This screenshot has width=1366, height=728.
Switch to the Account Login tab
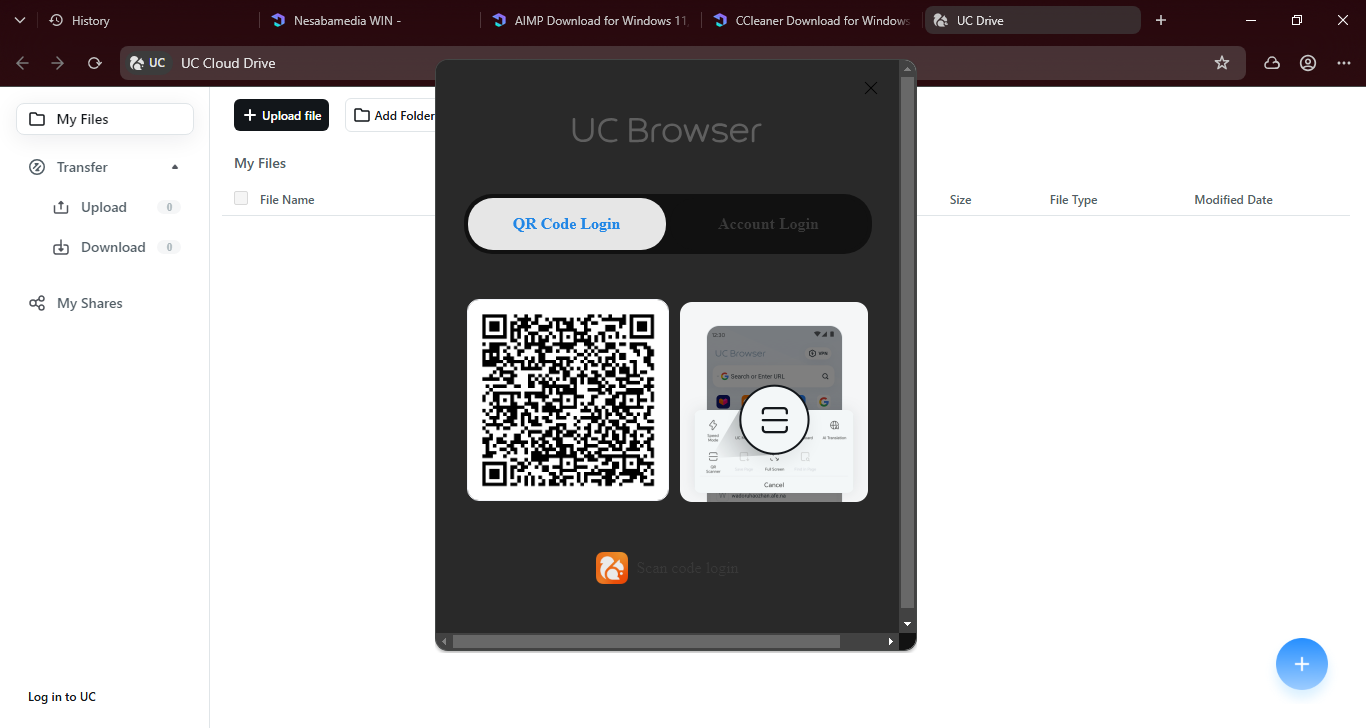(x=768, y=224)
